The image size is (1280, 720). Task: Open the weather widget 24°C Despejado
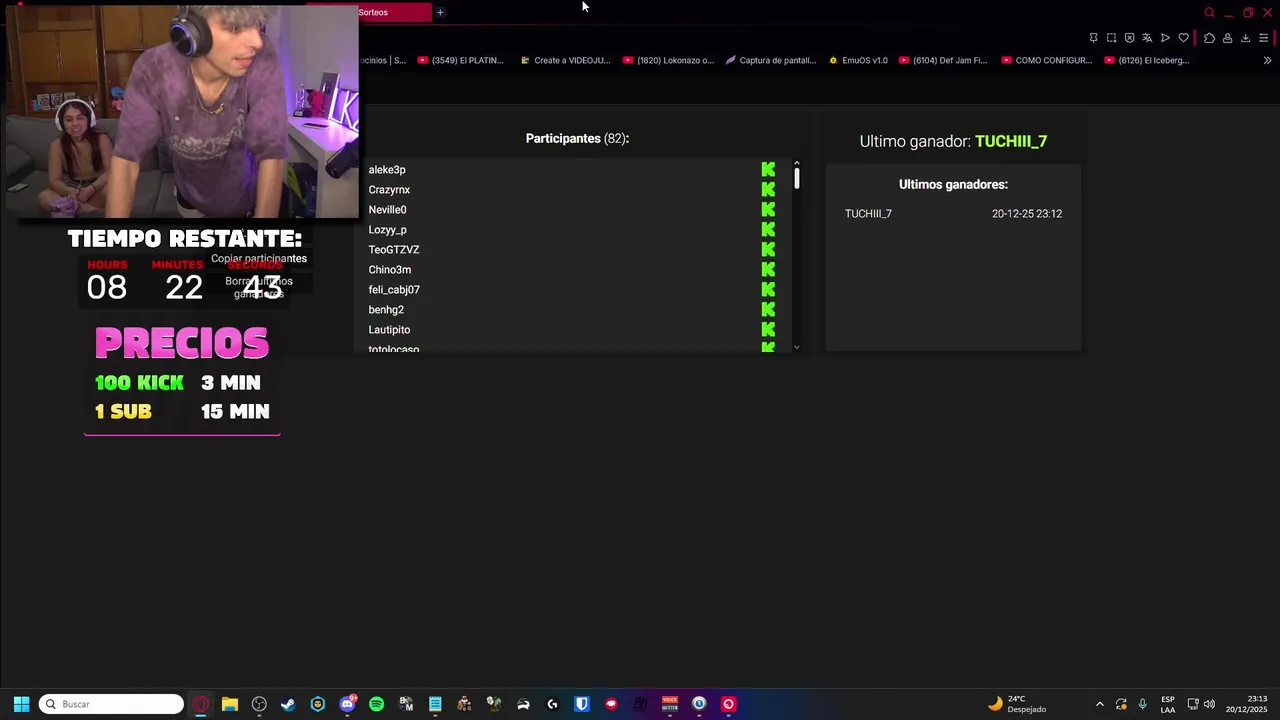point(1017,704)
